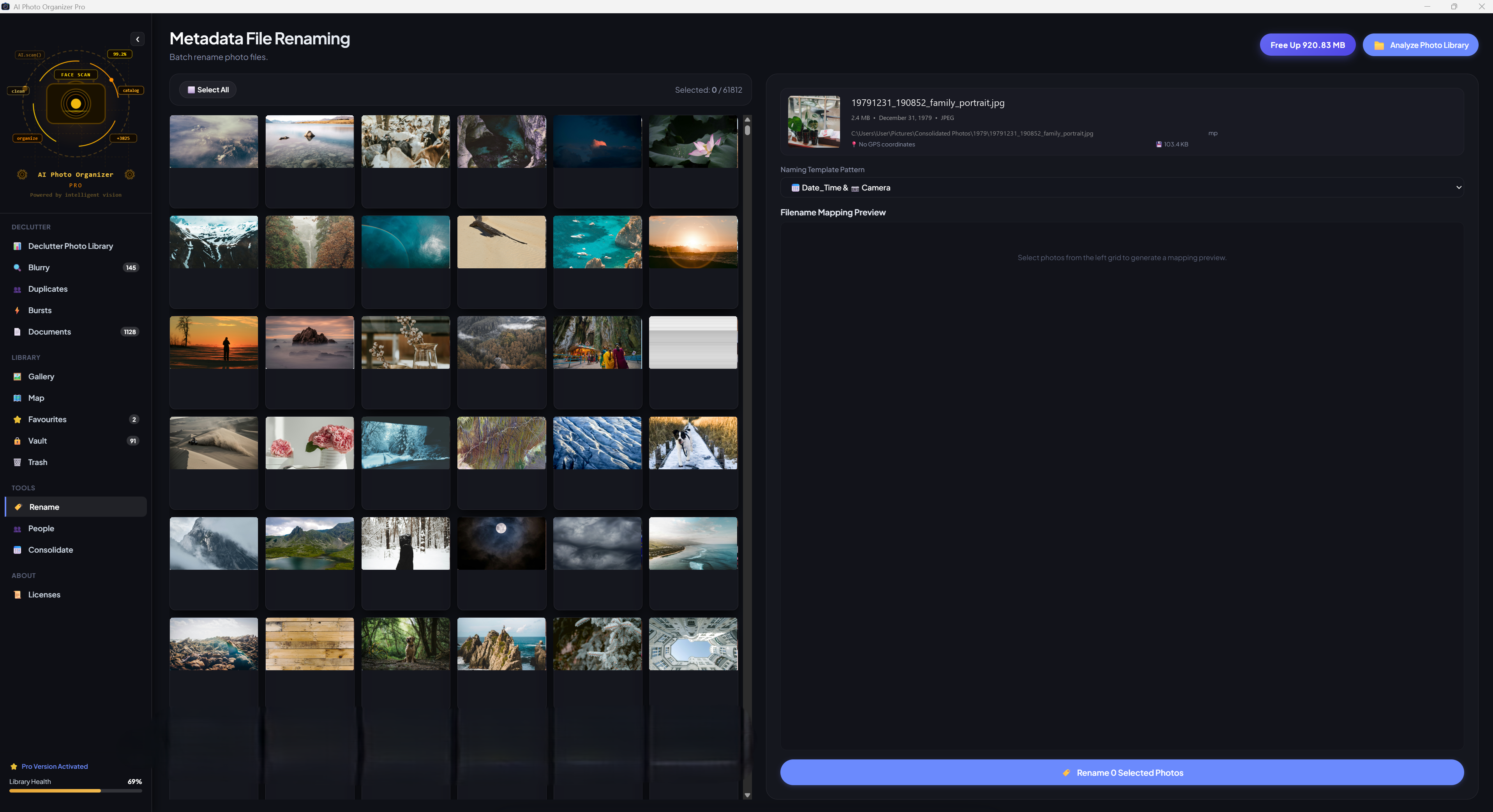Click dropdown arrow beside Date_Time & Camera
This screenshot has height=812, width=1493.
tap(1458, 188)
